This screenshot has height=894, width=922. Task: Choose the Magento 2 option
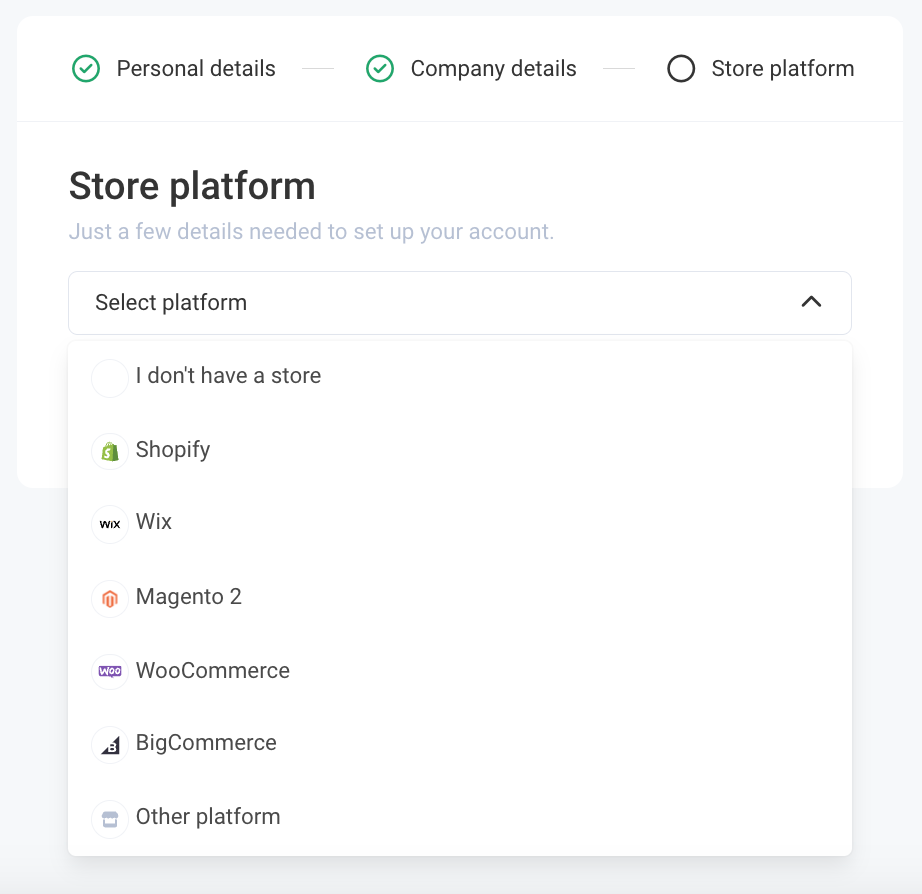pos(460,597)
